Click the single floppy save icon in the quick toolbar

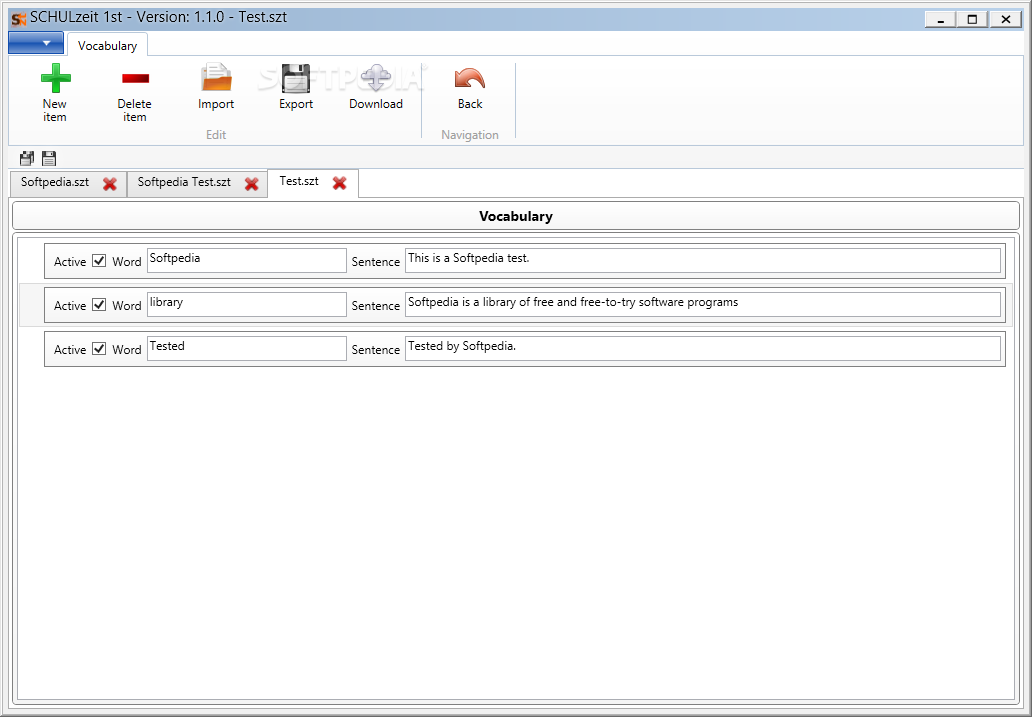[49, 158]
